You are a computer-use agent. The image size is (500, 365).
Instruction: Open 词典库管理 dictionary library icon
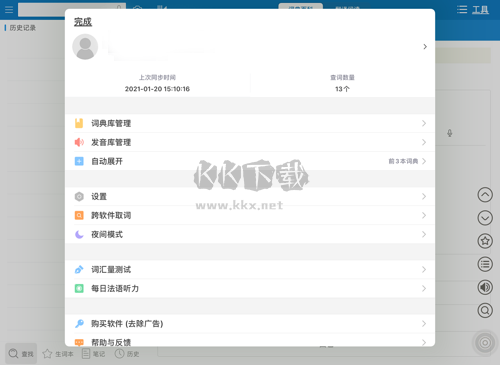79,123
